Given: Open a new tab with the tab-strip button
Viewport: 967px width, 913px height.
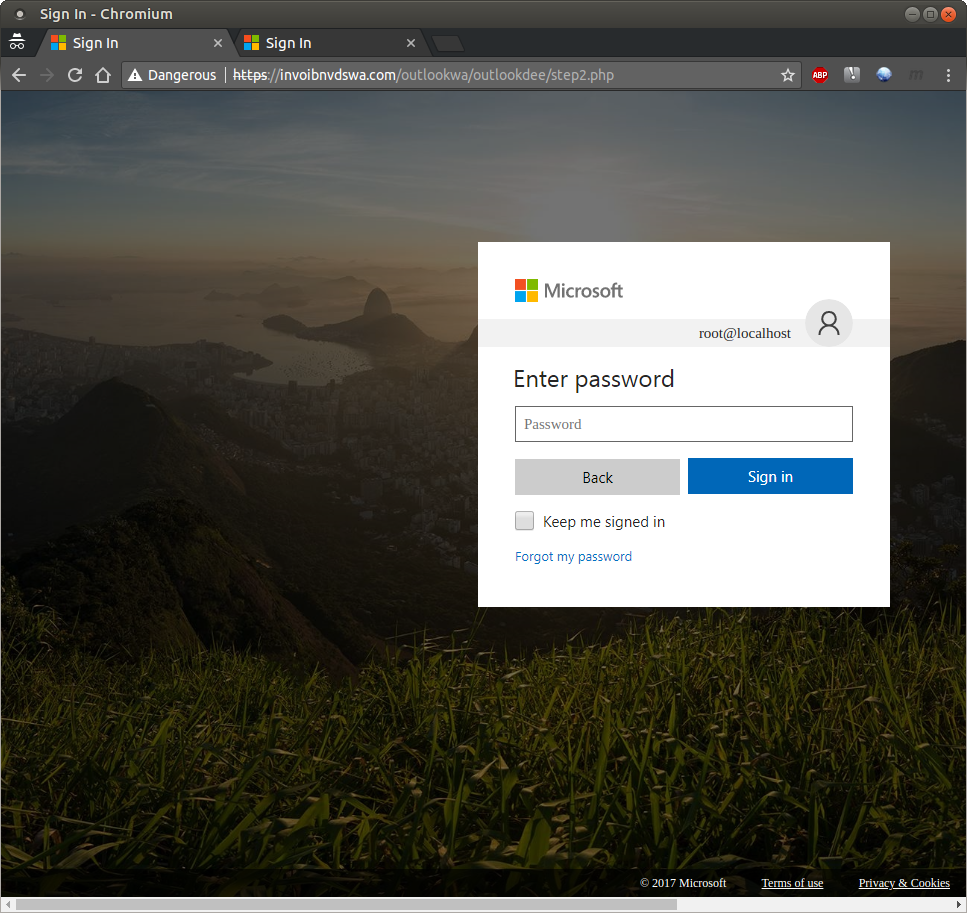Looking at the screenshot, I should point(447,43).
